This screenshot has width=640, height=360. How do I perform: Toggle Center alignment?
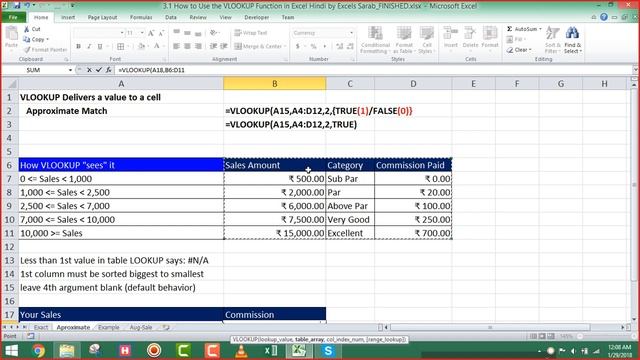click(187, 47)
